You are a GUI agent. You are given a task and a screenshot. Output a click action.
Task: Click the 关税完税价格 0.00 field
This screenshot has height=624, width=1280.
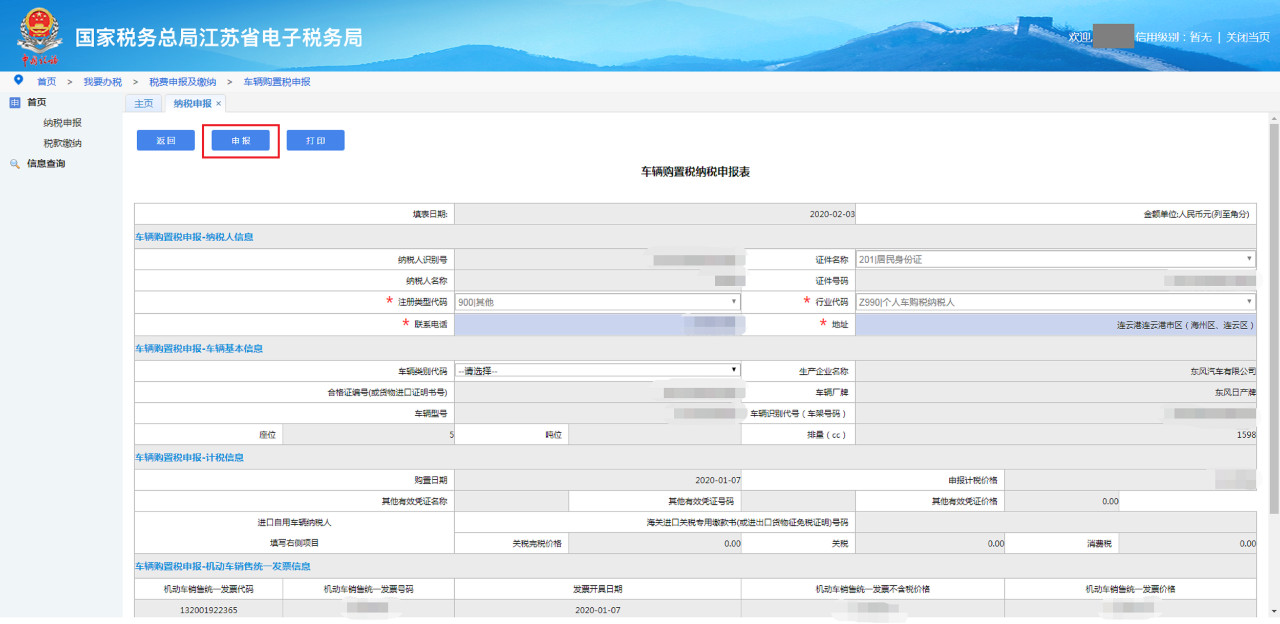click(x=654, y=544)
